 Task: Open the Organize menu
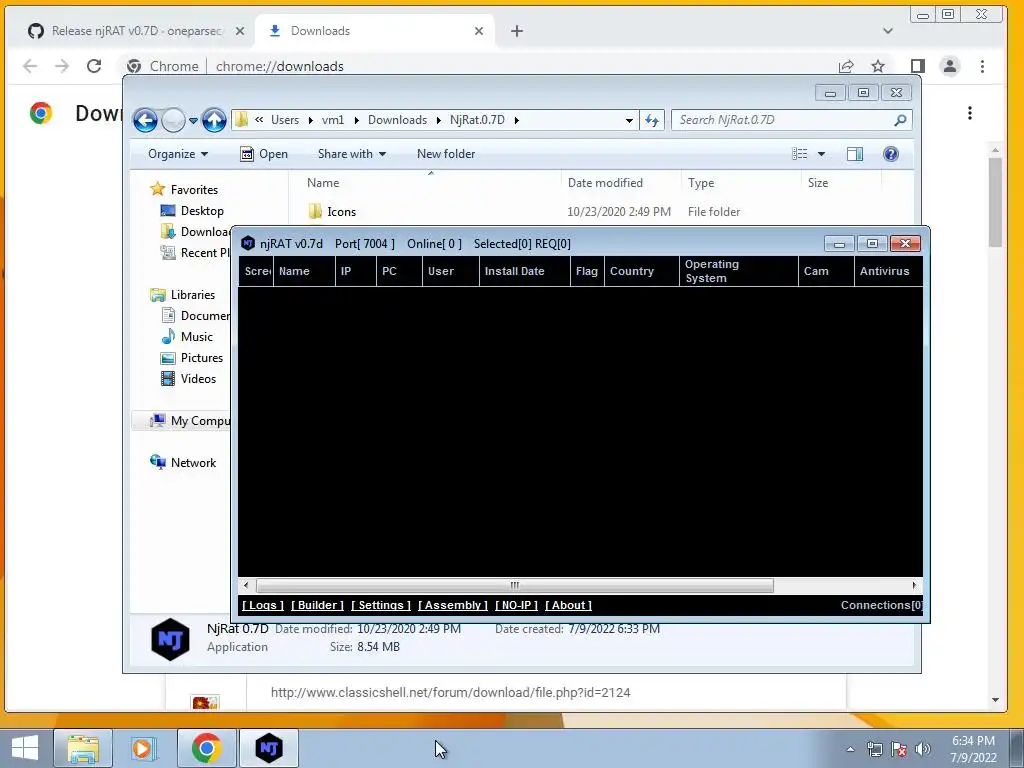click(178, 154)
